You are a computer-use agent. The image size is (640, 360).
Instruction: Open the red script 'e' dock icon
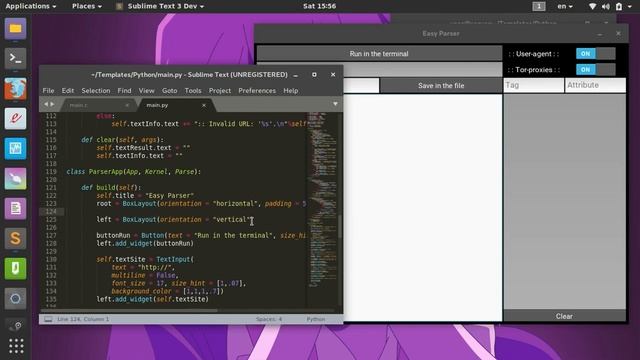[16, 118]
